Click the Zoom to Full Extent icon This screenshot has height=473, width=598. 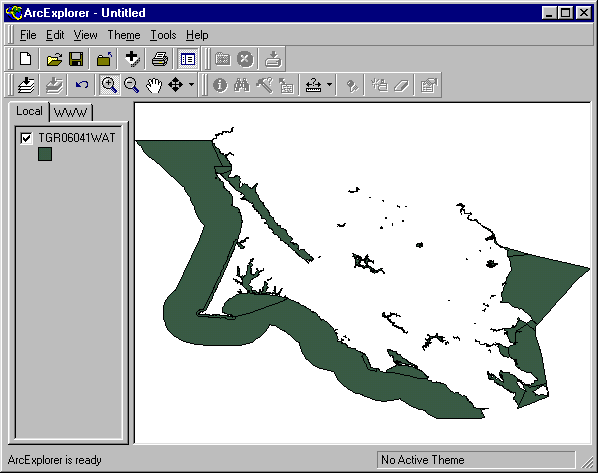[x=26, y=85]
